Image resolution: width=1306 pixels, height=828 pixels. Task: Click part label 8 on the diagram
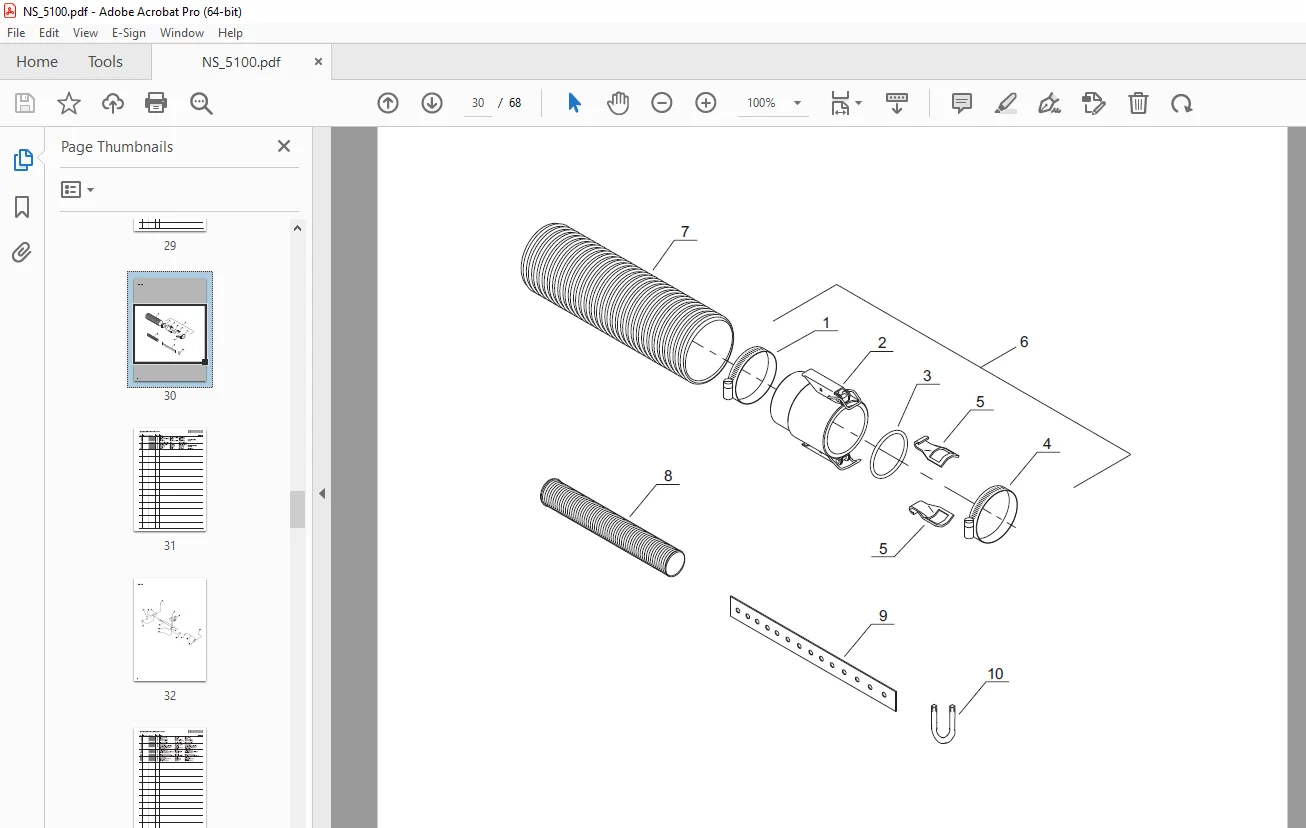pyautogui.click(x=668, y=476)
